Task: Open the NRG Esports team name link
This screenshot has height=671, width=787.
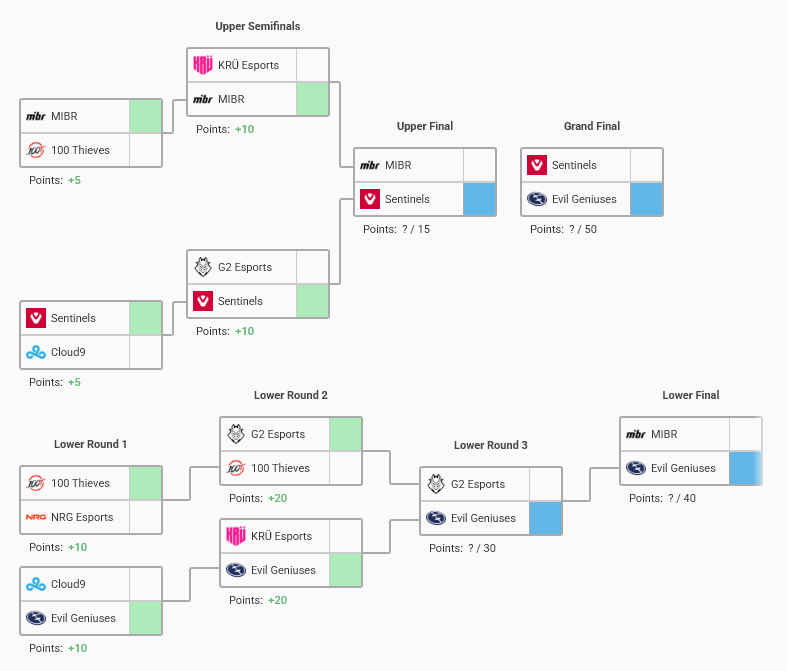Action: [82, 518]
